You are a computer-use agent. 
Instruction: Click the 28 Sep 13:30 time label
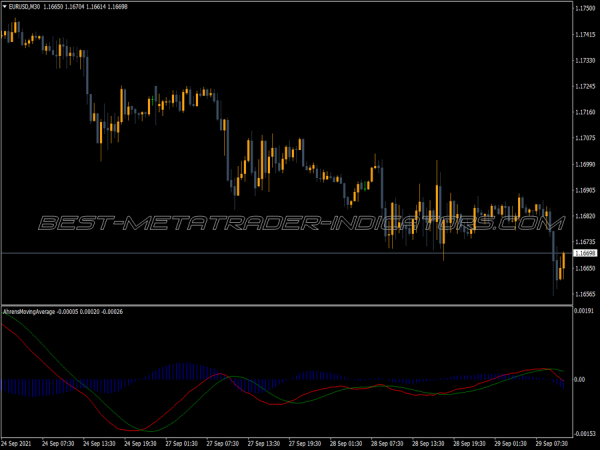(428, 443)
